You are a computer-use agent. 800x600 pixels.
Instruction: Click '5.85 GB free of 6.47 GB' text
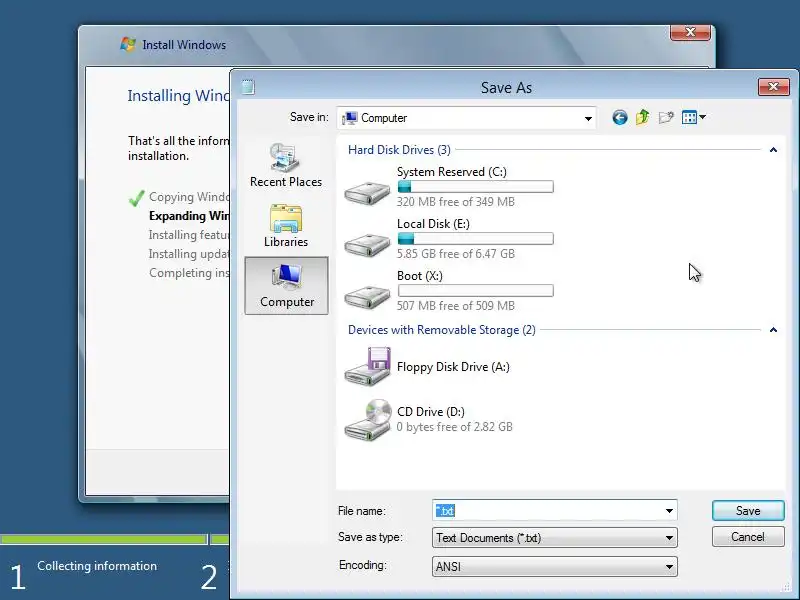pos(456,254)
